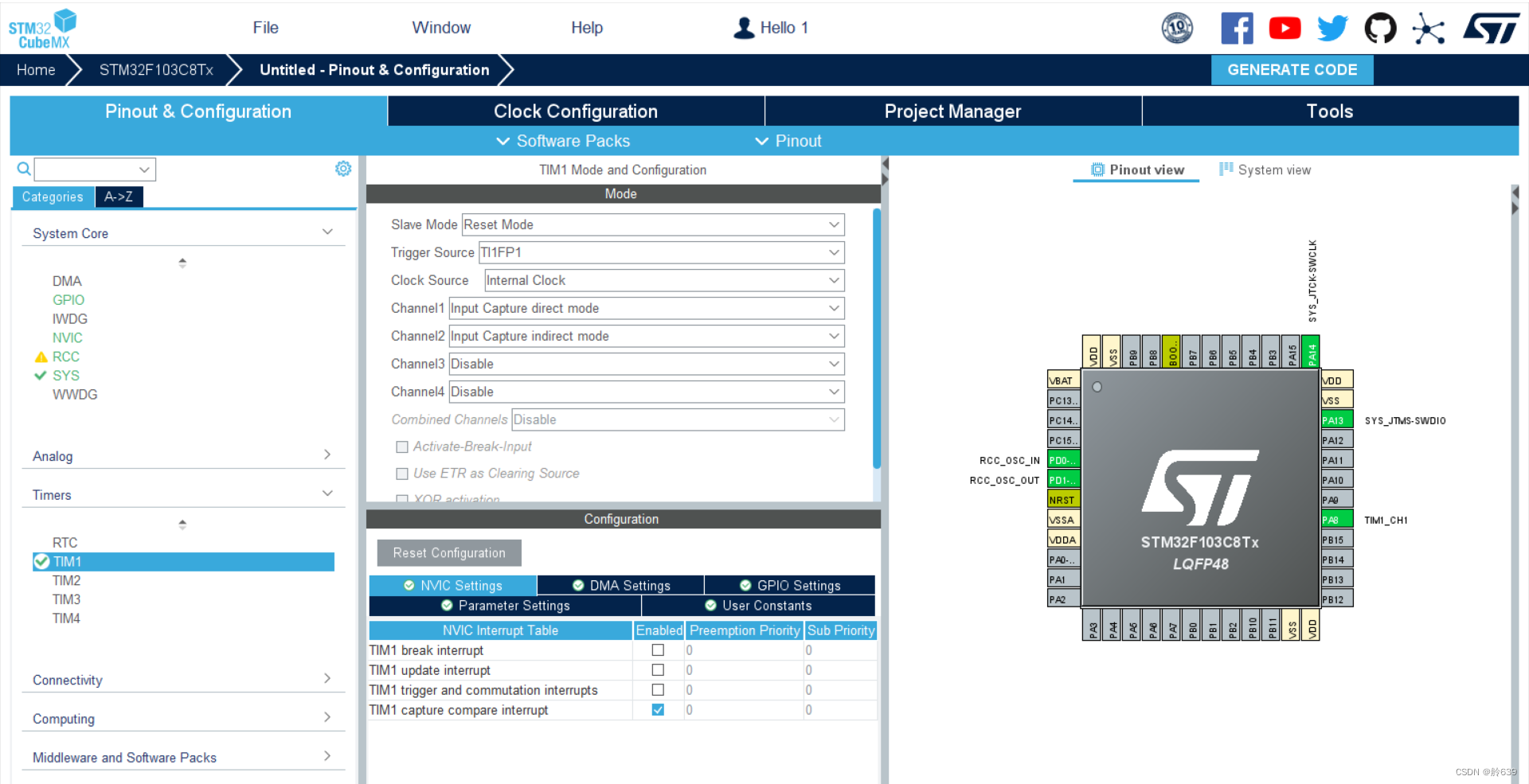This screenshot has height=784, width=1529.
Task: Open the Window menu
Action: [x=441, y=28]
